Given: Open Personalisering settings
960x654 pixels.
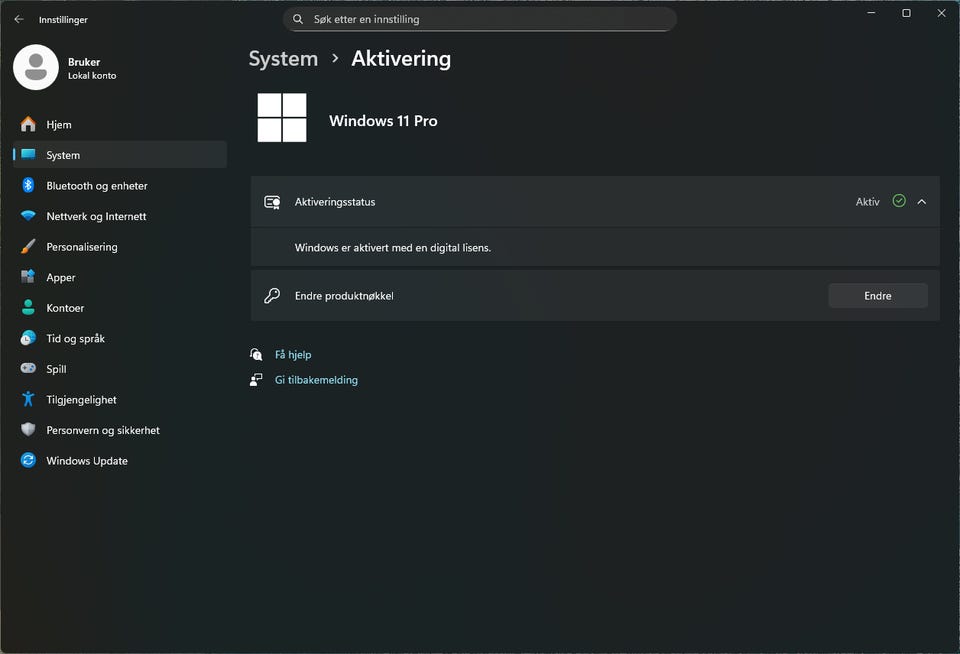Looking at the screenshot, I should tap(120, 247).
